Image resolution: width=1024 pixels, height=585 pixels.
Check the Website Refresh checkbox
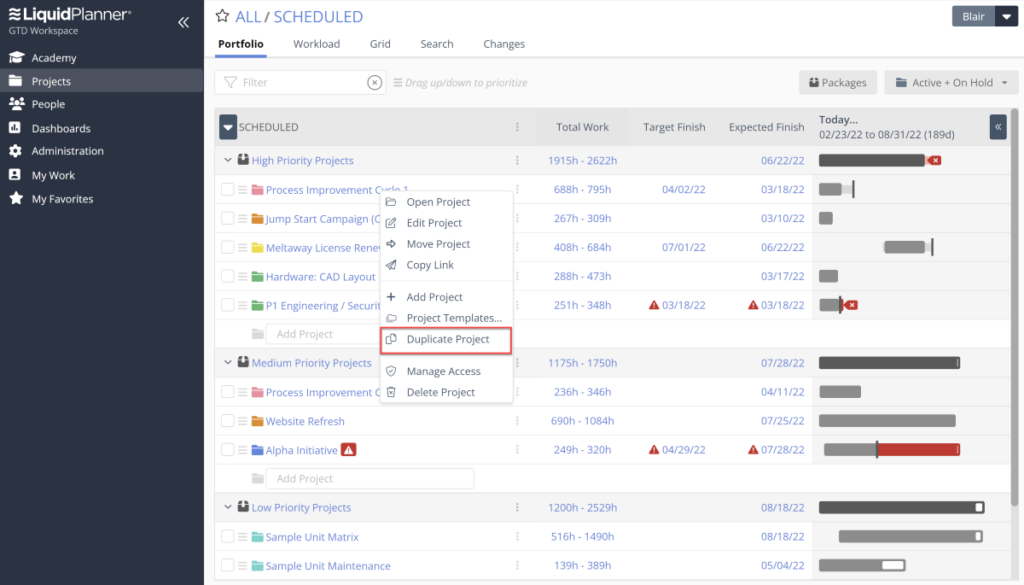pyautogui.click(x=227, y=420)
